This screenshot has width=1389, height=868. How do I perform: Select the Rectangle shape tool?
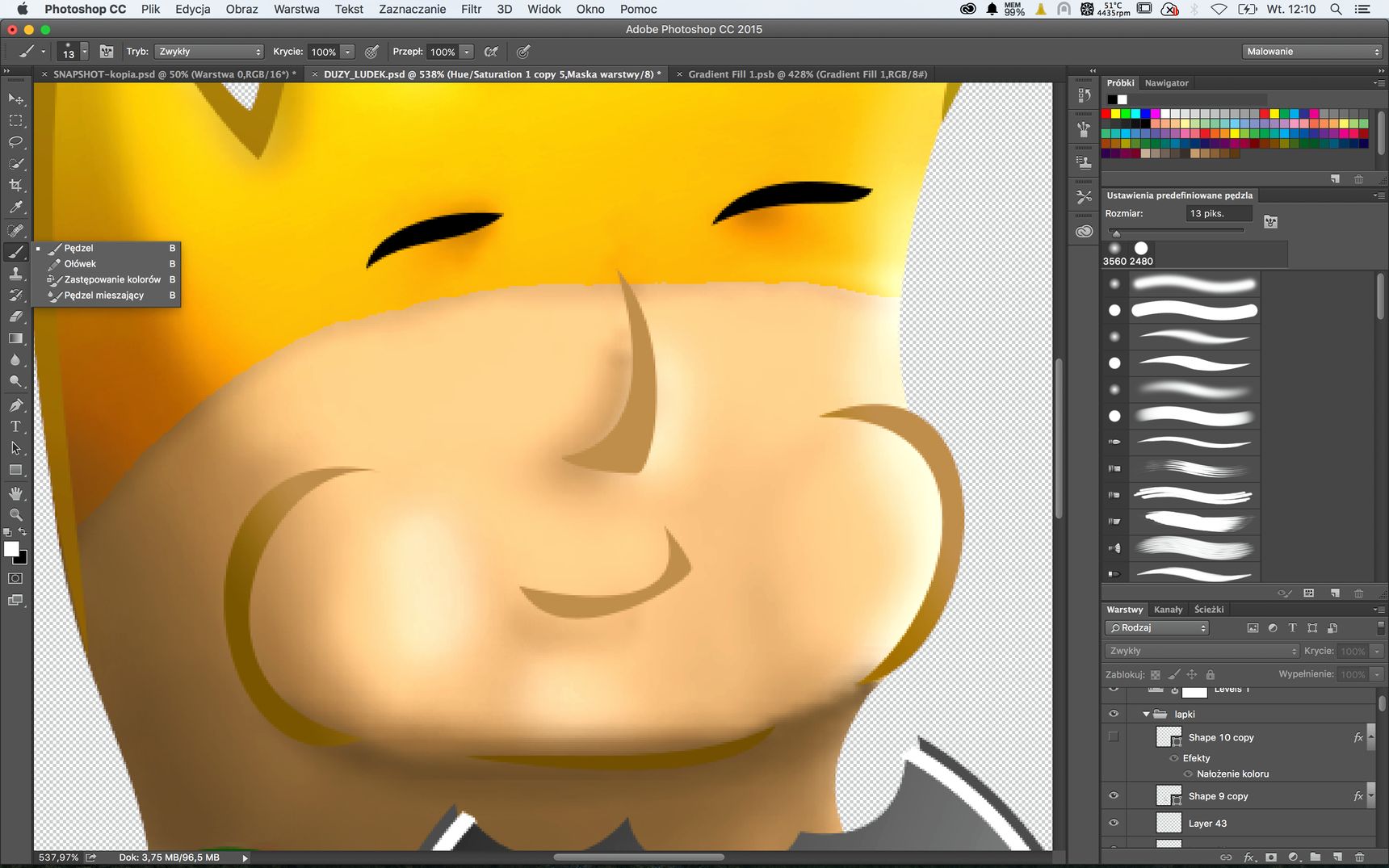16,471
